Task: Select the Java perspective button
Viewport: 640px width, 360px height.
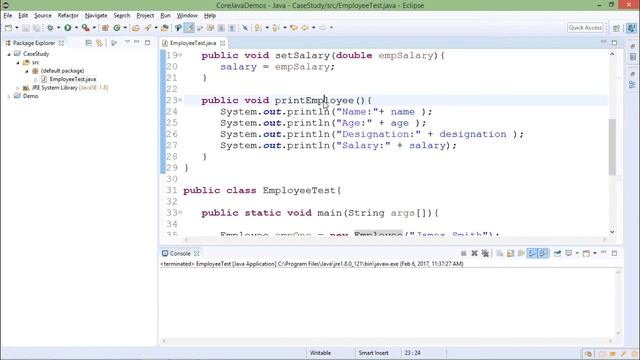Action: (x=631, y=28)
